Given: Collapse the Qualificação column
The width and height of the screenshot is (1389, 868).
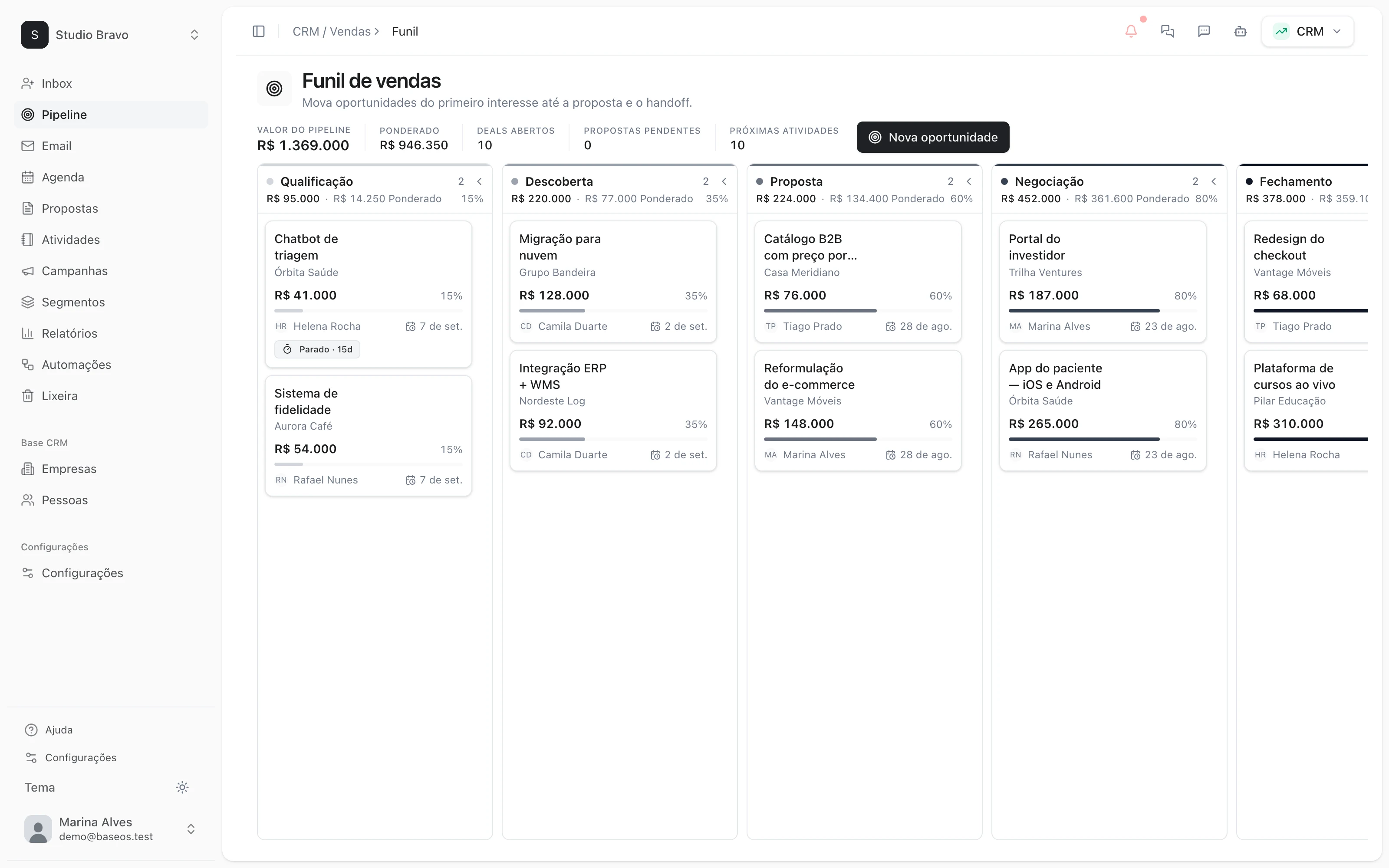Looking at the screenshot, I should 479,181.
